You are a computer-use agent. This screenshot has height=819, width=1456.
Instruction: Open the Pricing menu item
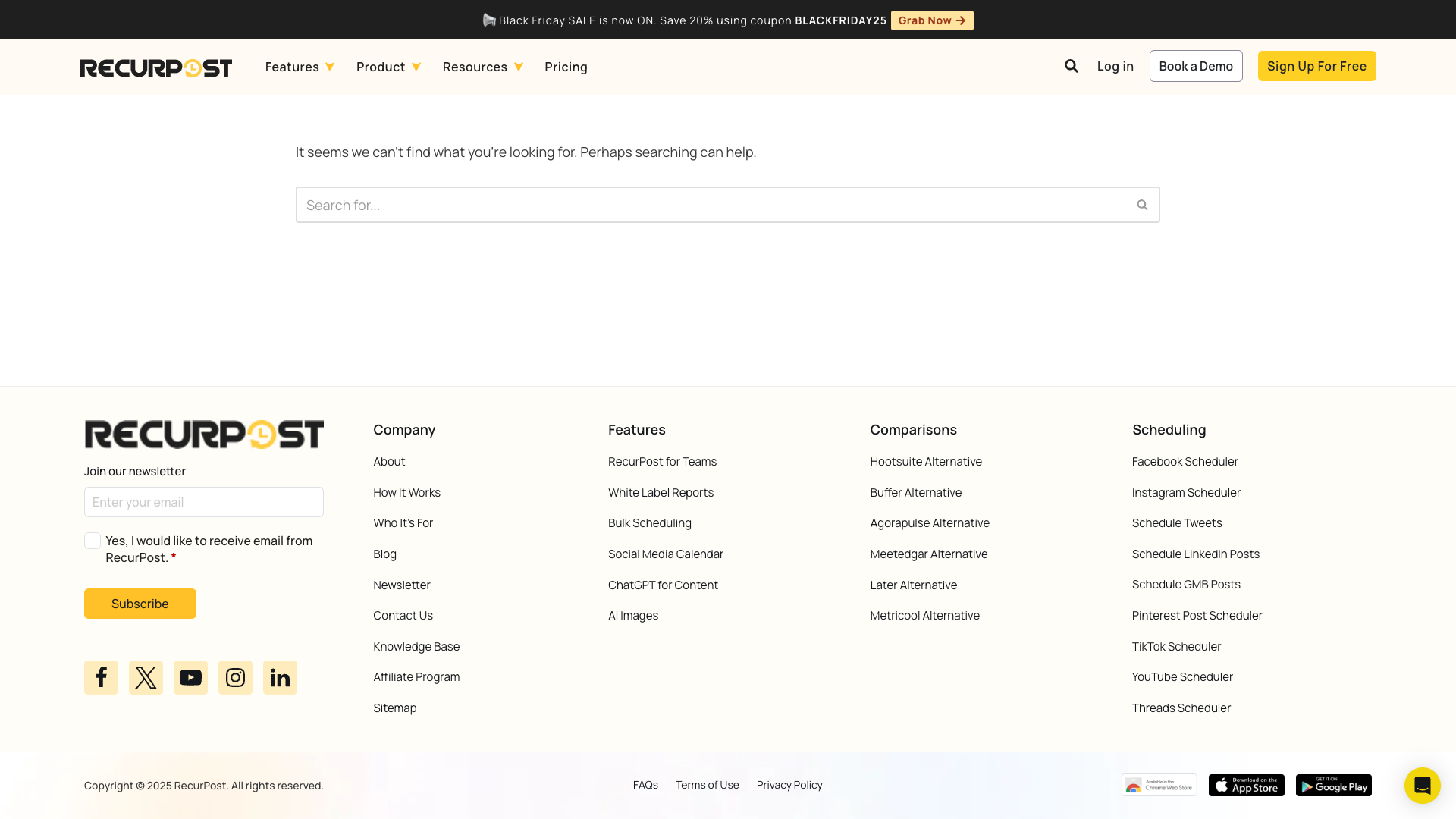click(566, 67)
